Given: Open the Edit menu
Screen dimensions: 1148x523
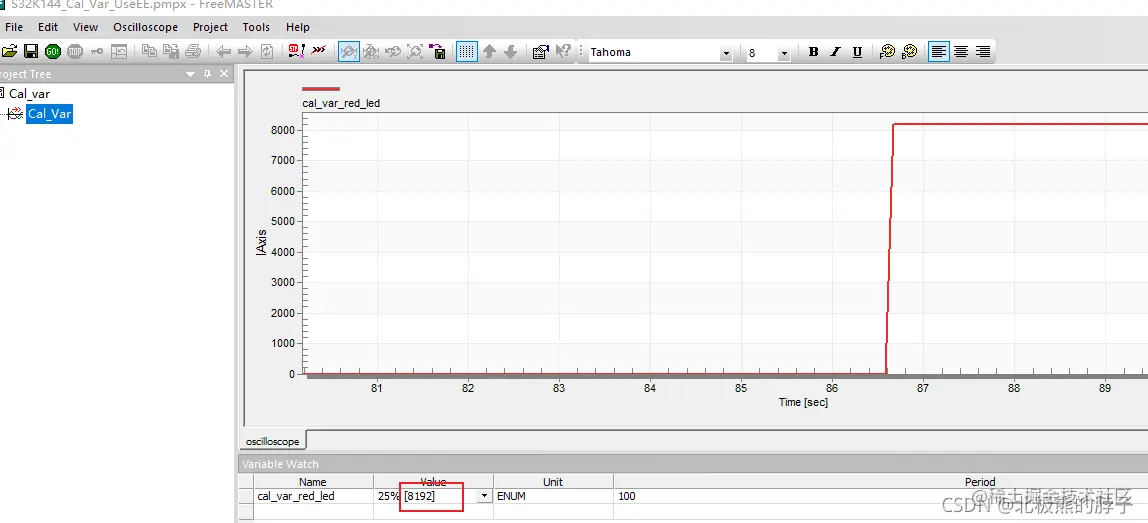Looking at the screenshot, I should coord(48,27).
